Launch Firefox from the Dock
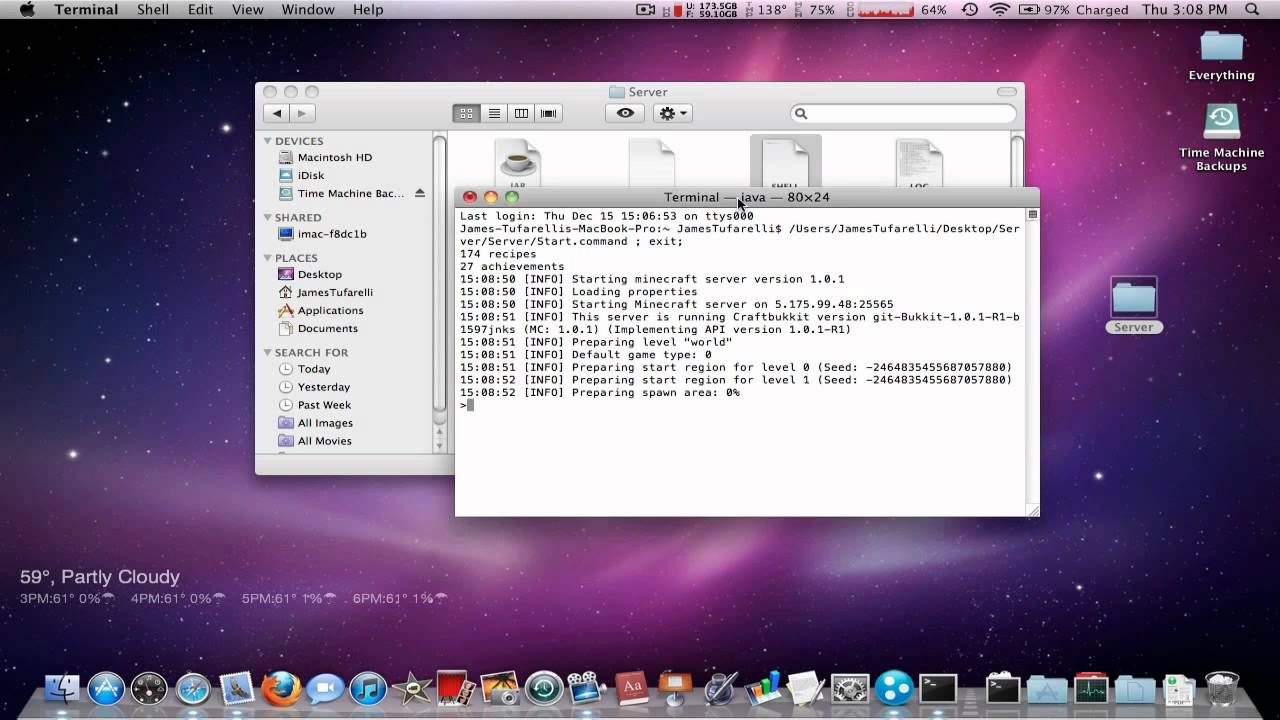 (x=281, y=688)
